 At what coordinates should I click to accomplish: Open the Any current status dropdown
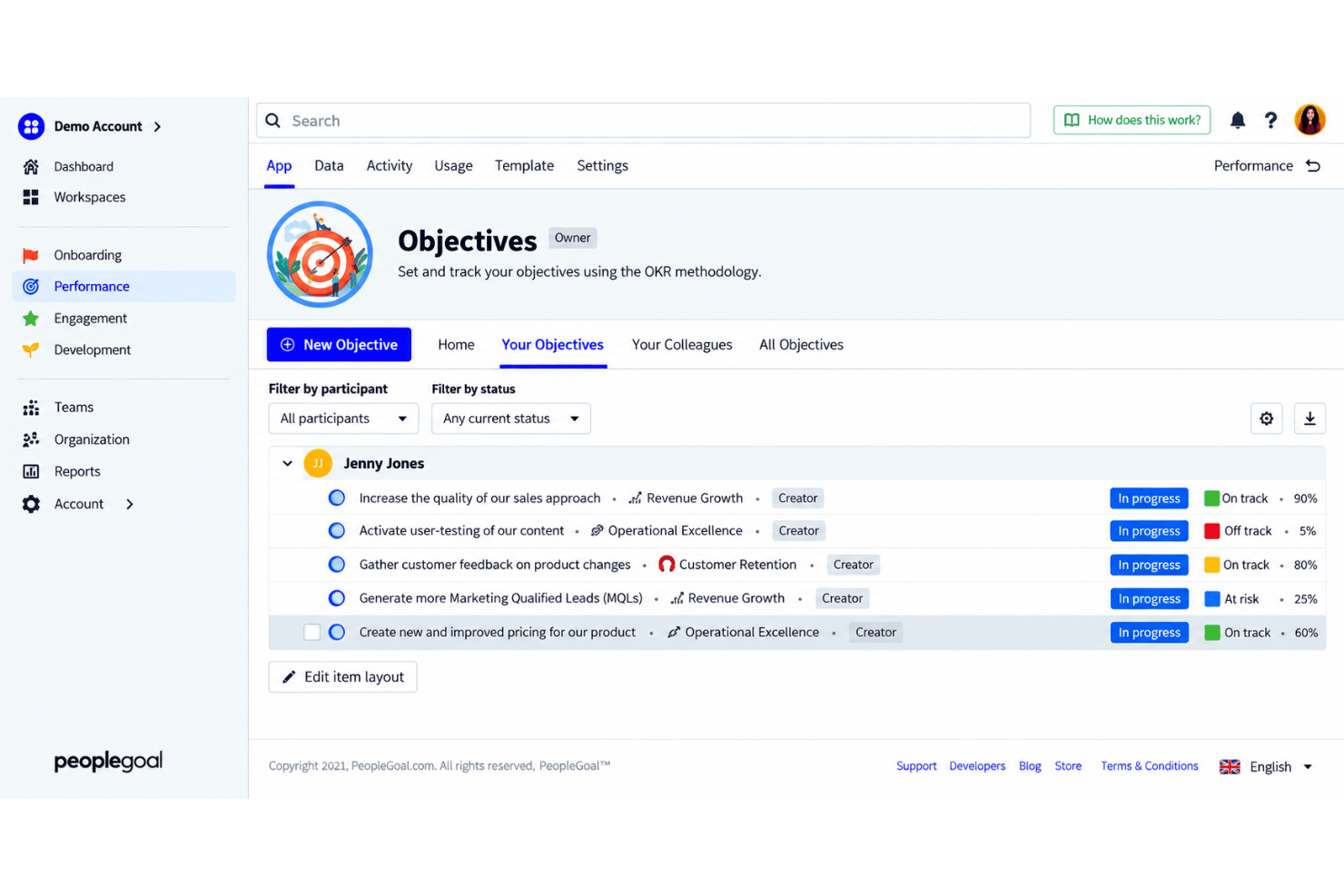511,418
